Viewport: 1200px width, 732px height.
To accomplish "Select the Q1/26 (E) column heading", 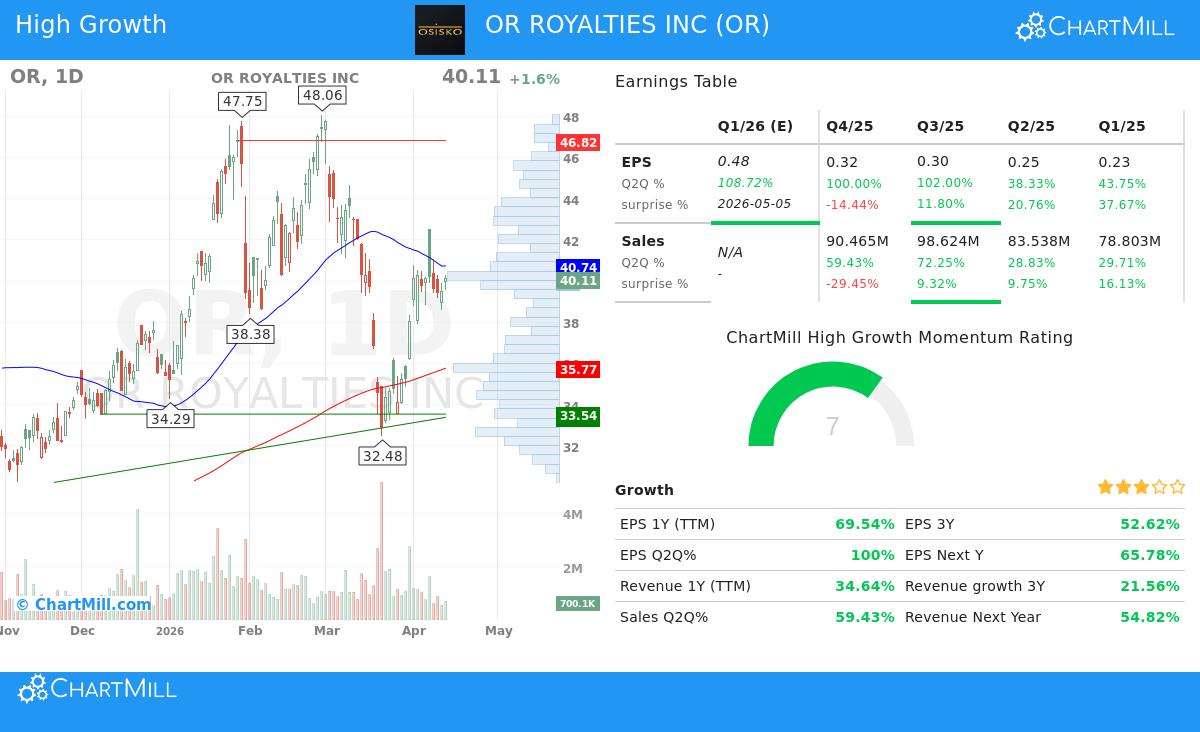I will 753,126.
